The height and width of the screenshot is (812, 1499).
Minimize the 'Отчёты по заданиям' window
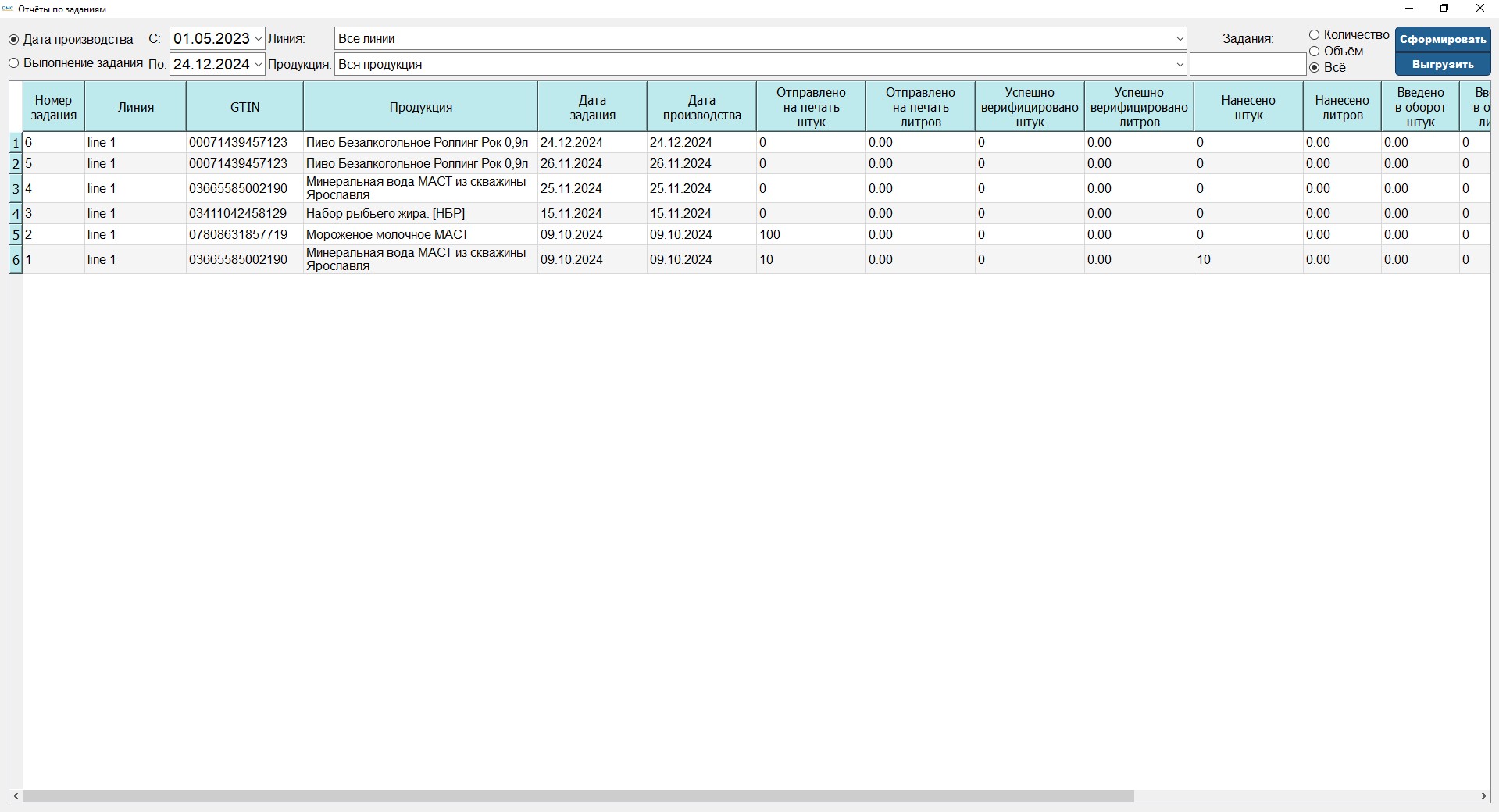click(x=1409, y=9)
